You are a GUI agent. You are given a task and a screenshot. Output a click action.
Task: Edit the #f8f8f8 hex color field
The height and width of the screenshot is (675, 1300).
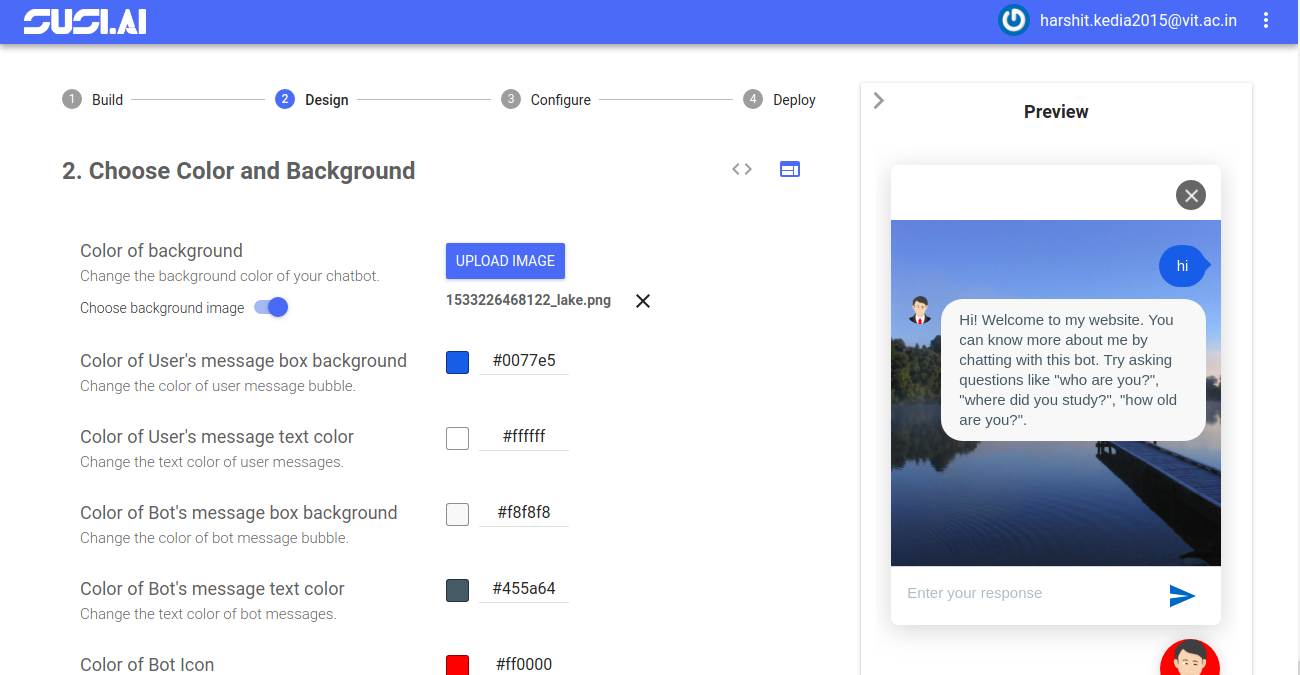524,513
